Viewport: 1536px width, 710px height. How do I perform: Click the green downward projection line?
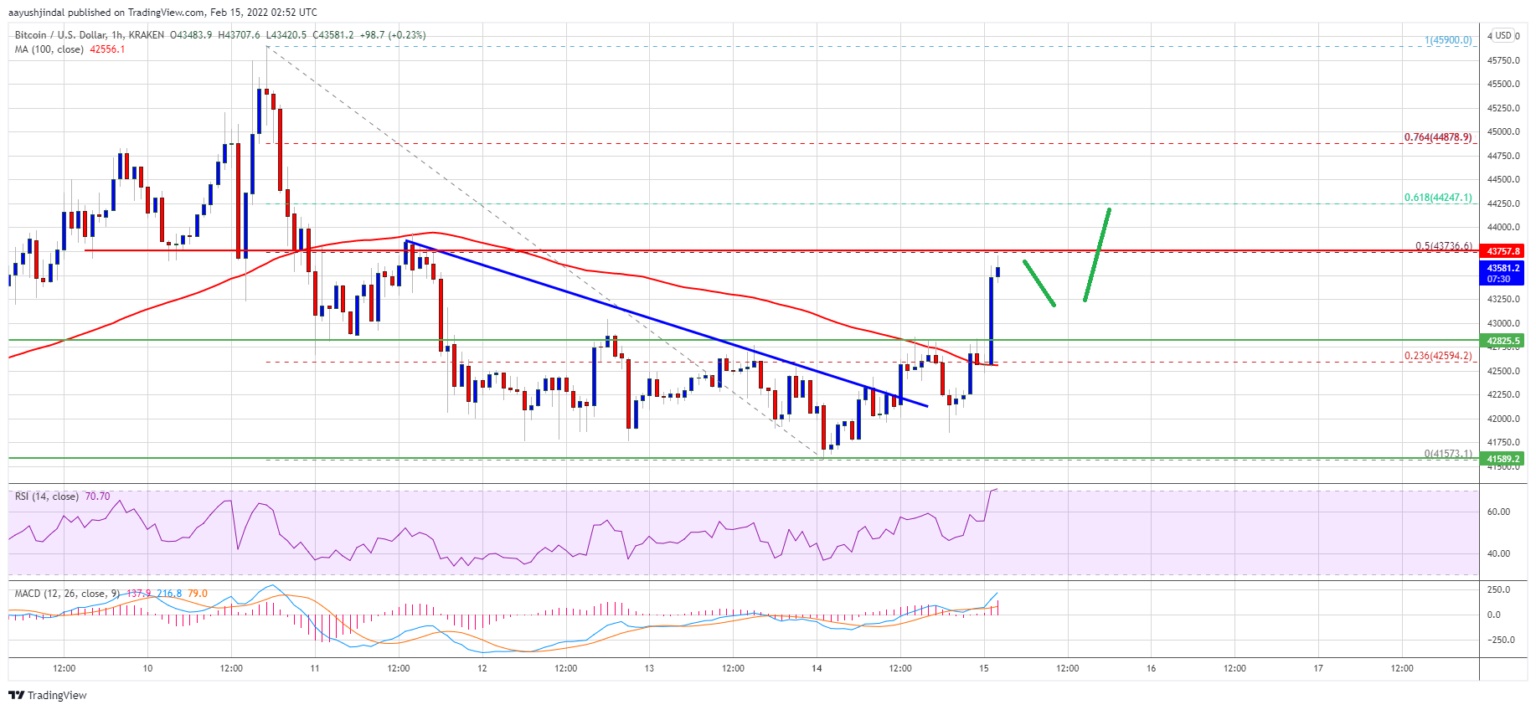pyautogui.click(x=1039, y=283)
